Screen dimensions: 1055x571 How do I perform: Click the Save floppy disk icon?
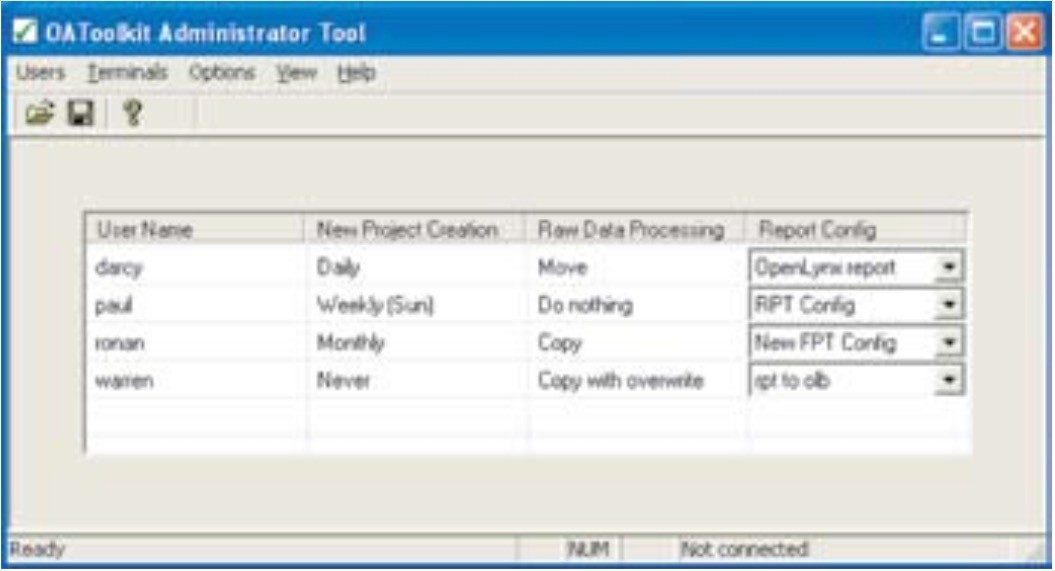tap(81, 112)
